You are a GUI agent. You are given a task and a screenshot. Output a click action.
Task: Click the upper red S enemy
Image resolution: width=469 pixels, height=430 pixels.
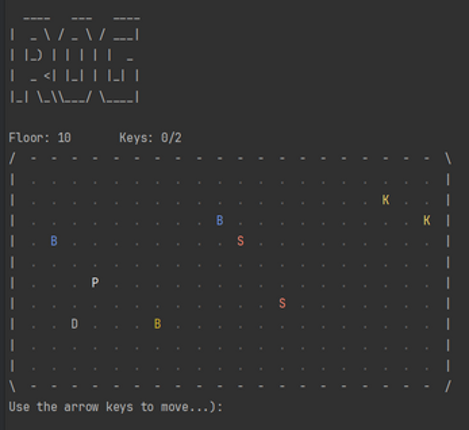[x=240, y=241]
